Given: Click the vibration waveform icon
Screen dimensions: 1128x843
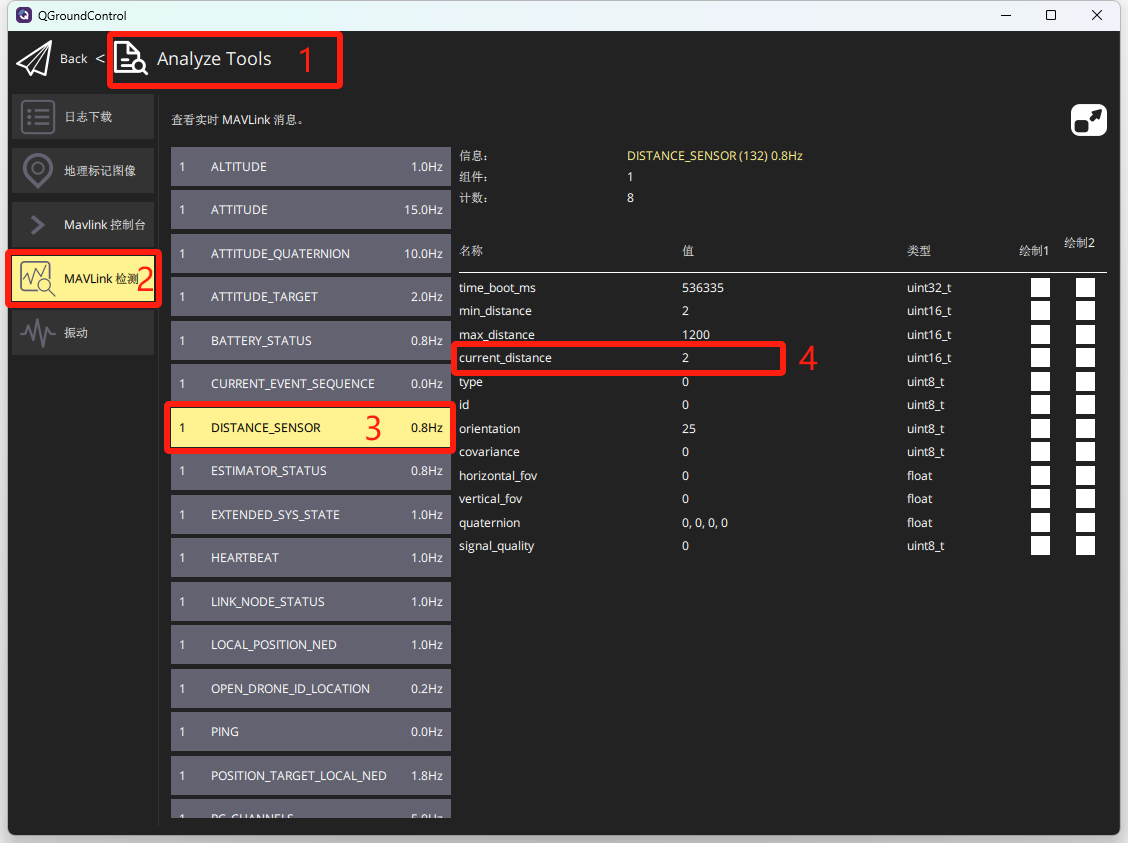Looking at the screenshot, I should pos(38,332).
